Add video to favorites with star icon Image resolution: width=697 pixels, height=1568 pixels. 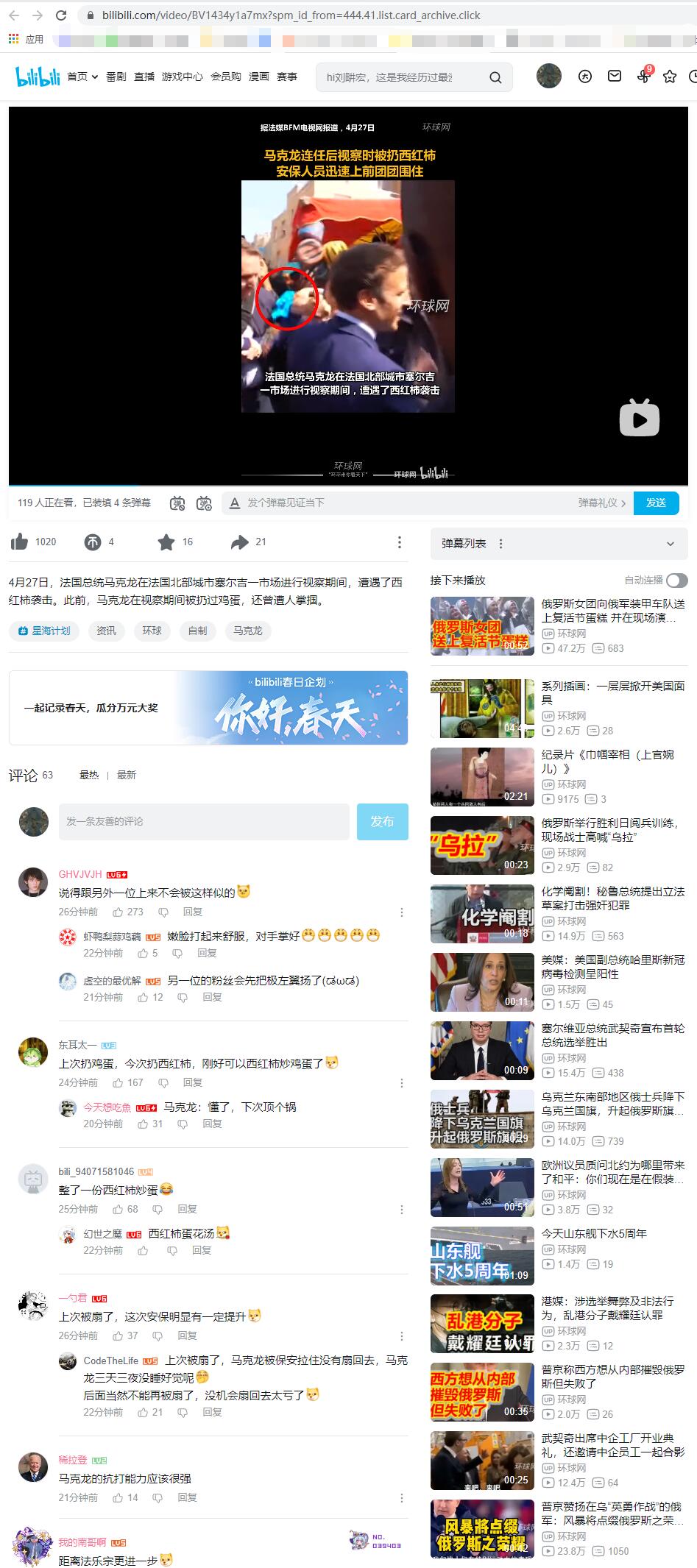166,542
